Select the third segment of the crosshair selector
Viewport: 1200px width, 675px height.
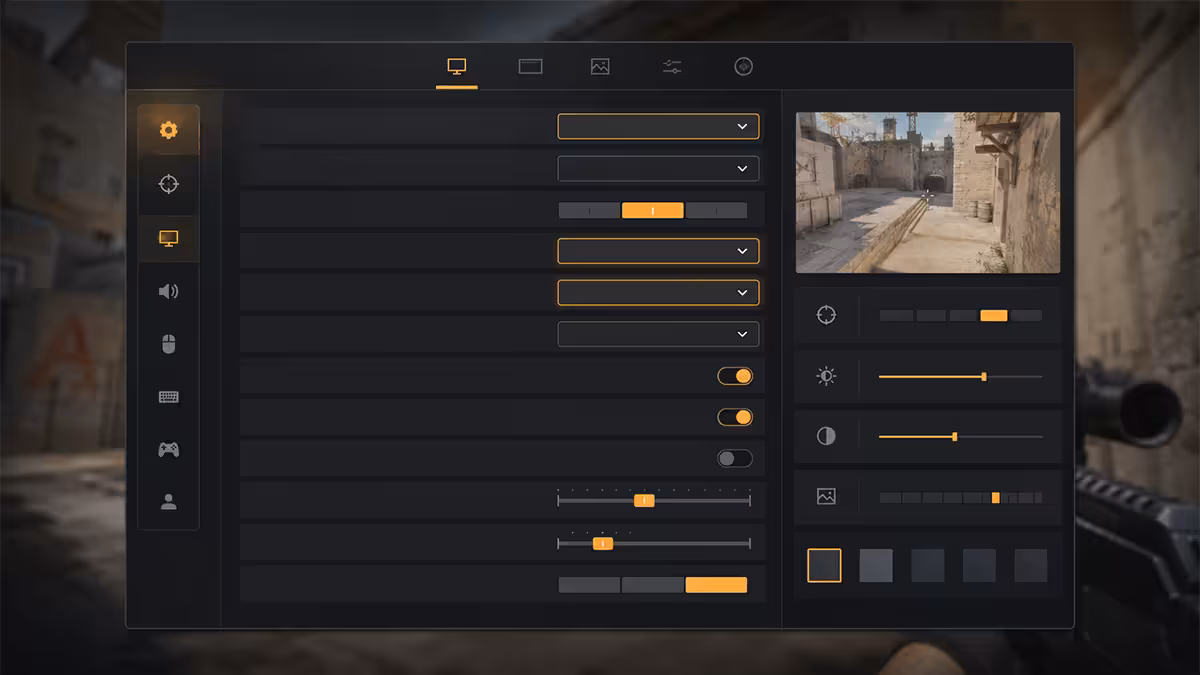coord(963,315)
